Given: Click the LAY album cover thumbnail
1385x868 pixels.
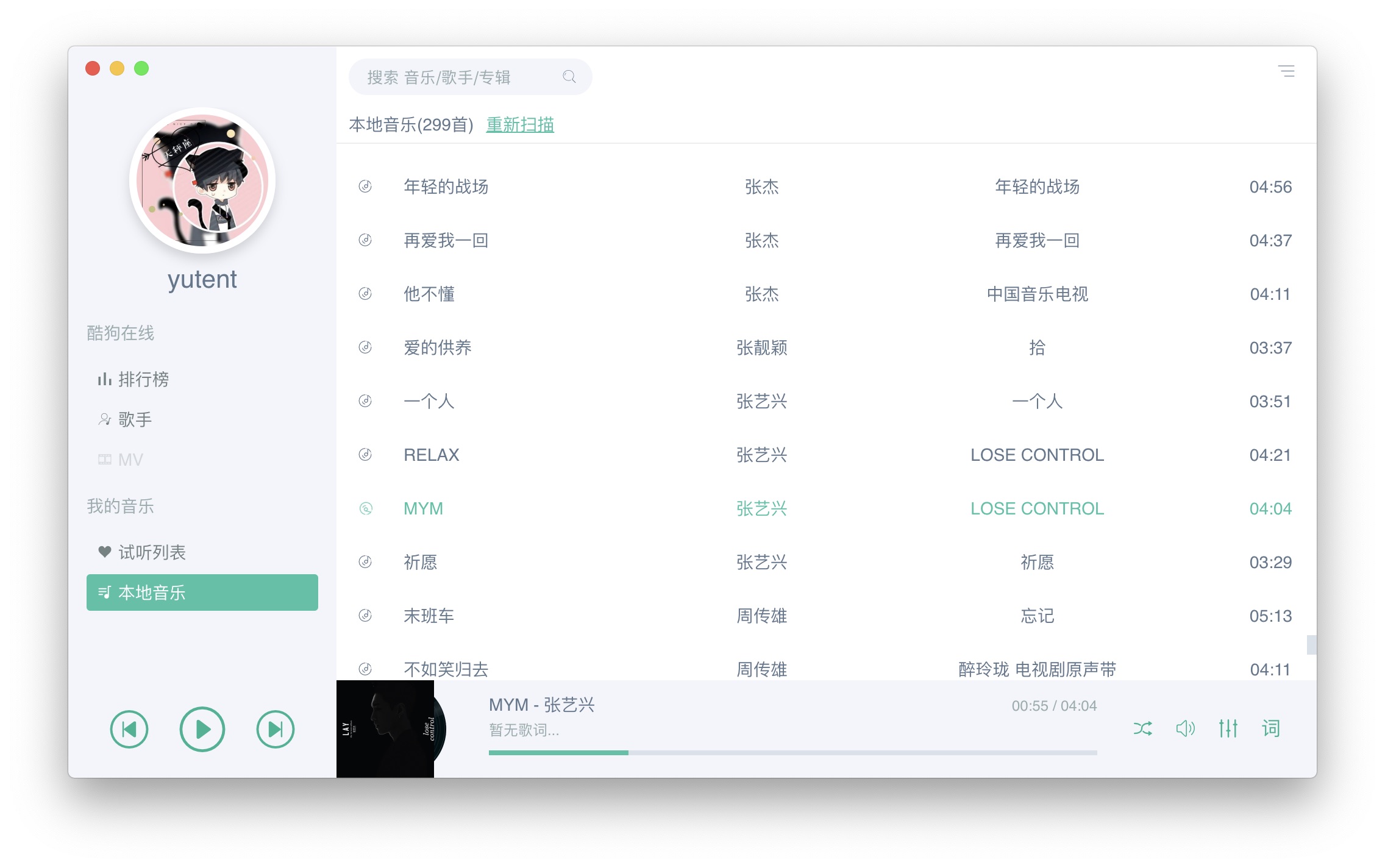Looking at the screenshot, I should coord(385,729).
